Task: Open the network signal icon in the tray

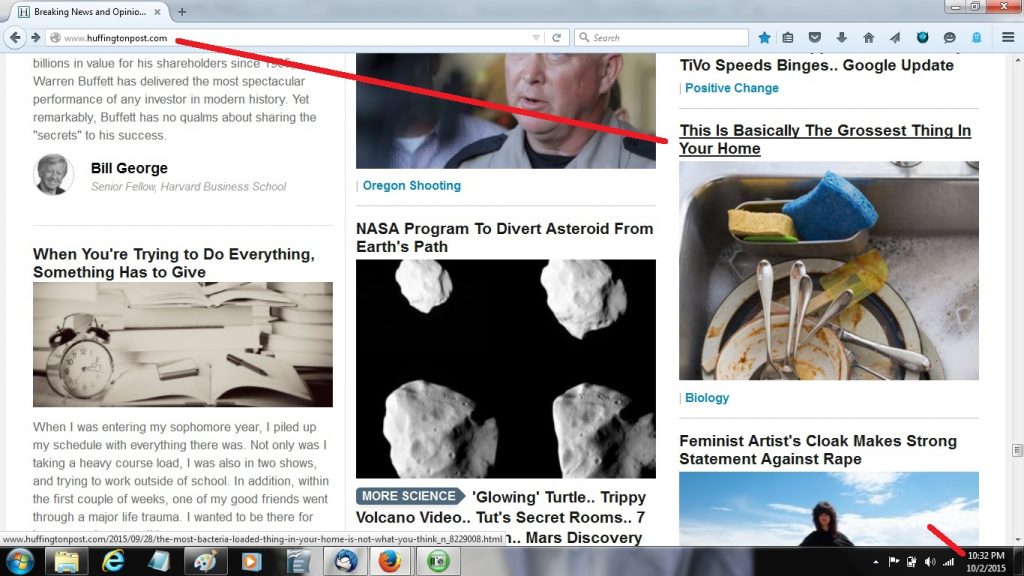Action: point(948,562)
